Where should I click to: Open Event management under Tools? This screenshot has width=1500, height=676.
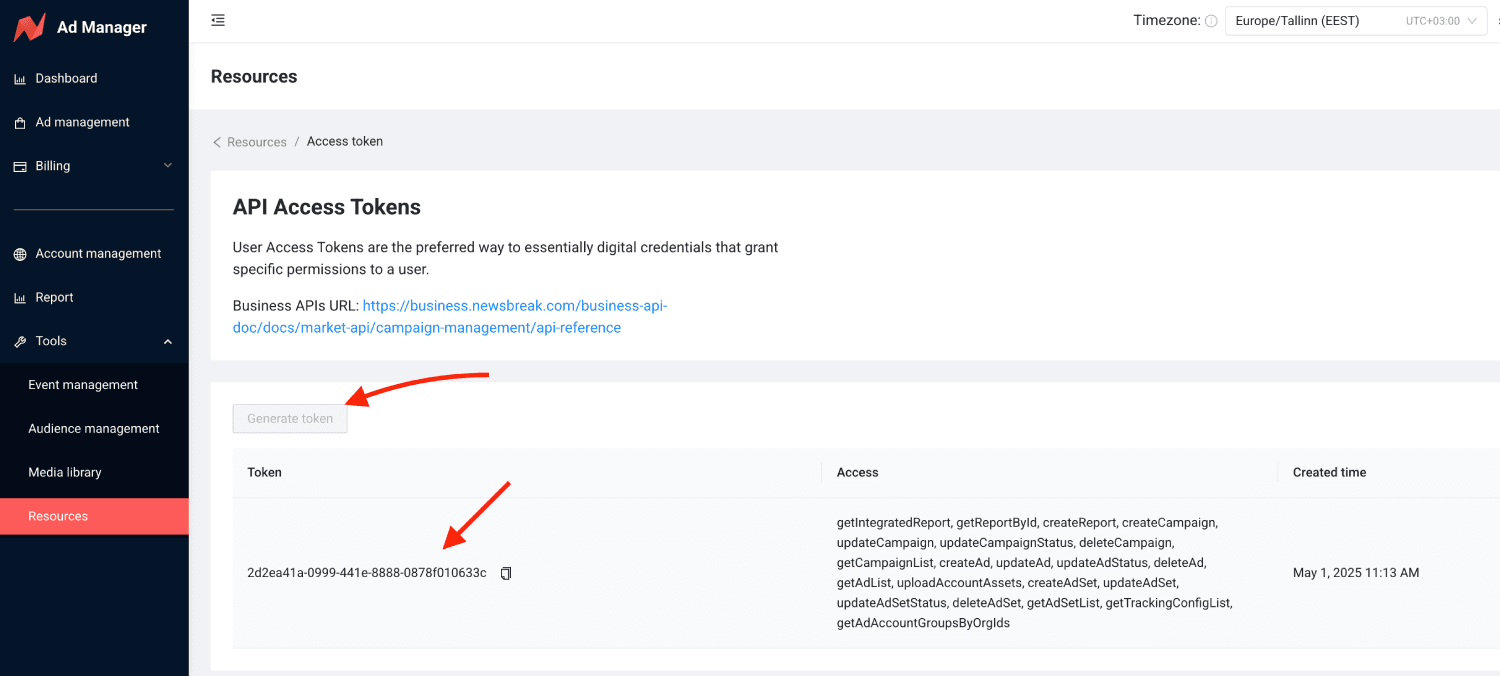click(94, 385)
